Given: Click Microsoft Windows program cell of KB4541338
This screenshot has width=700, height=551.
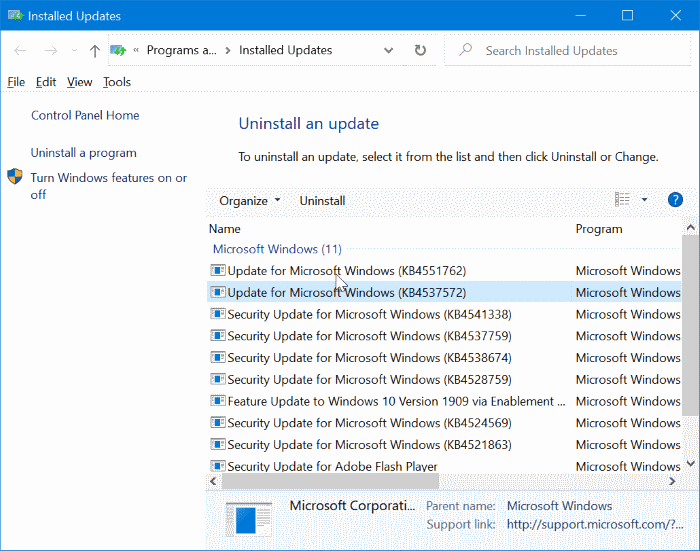Looking at the screenshot, I should tap(628, 314).
